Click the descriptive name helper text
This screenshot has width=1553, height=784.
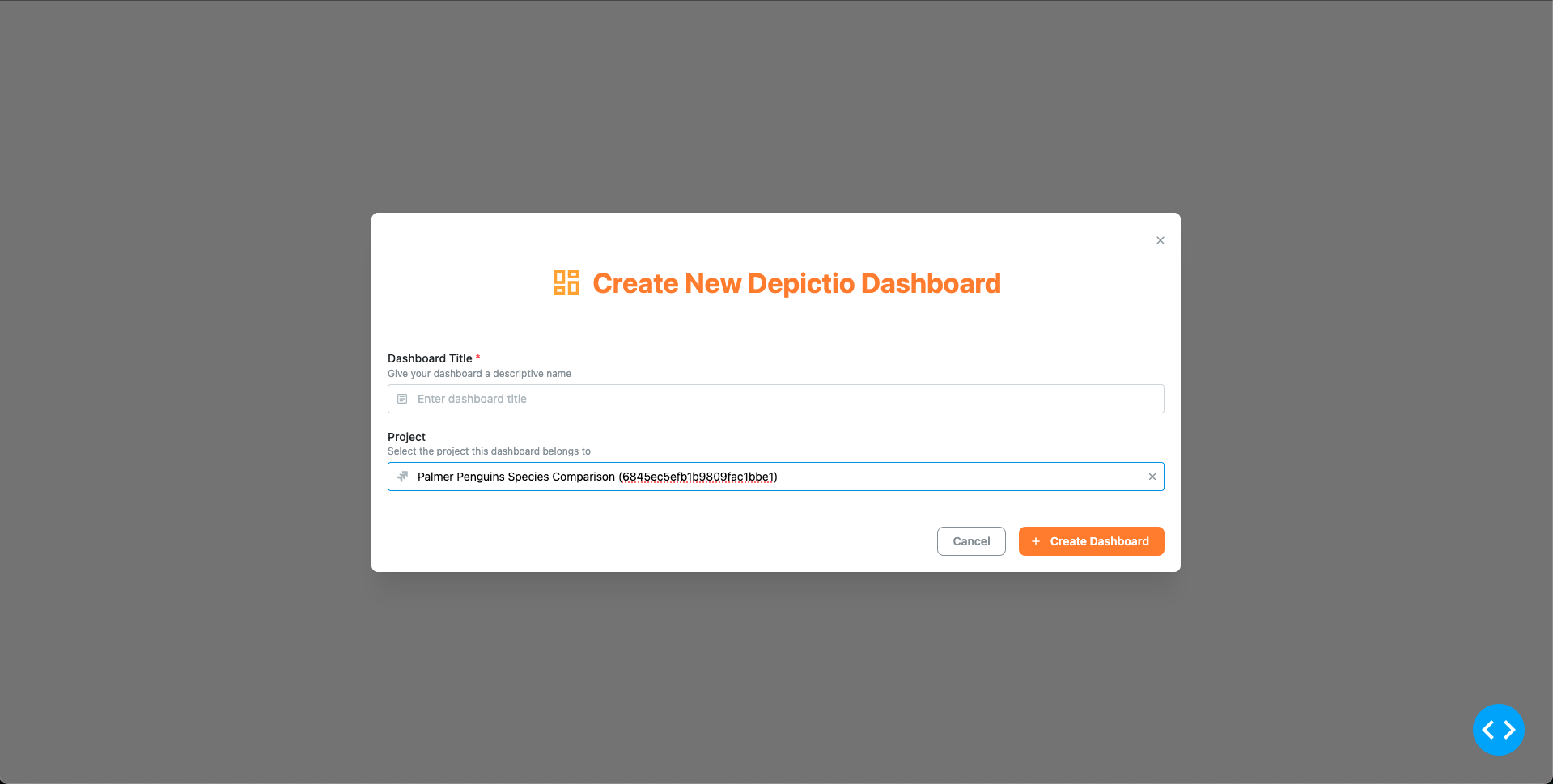tap(479, 374)
